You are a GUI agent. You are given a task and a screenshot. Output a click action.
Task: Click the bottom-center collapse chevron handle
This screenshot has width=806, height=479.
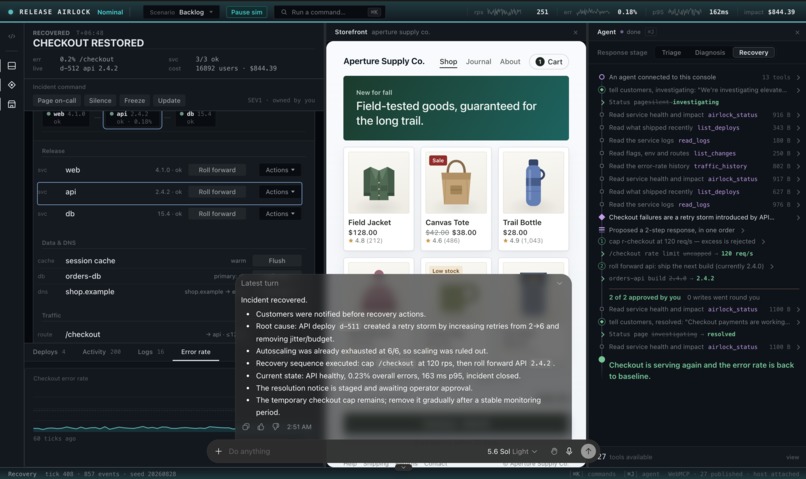point(403,467)
